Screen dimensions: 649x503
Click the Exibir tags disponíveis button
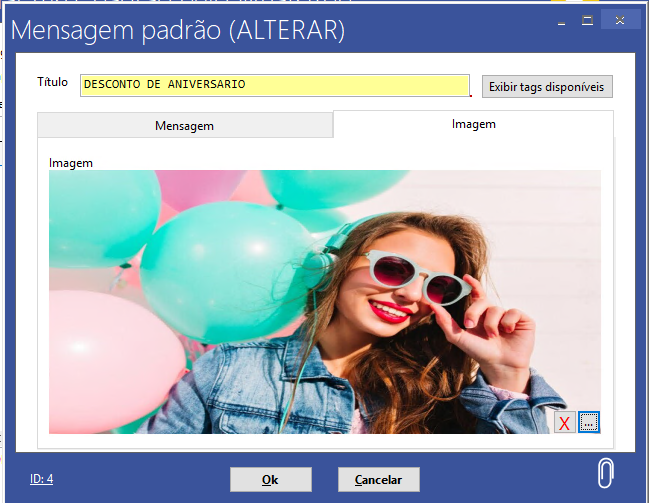pos(547,87)
